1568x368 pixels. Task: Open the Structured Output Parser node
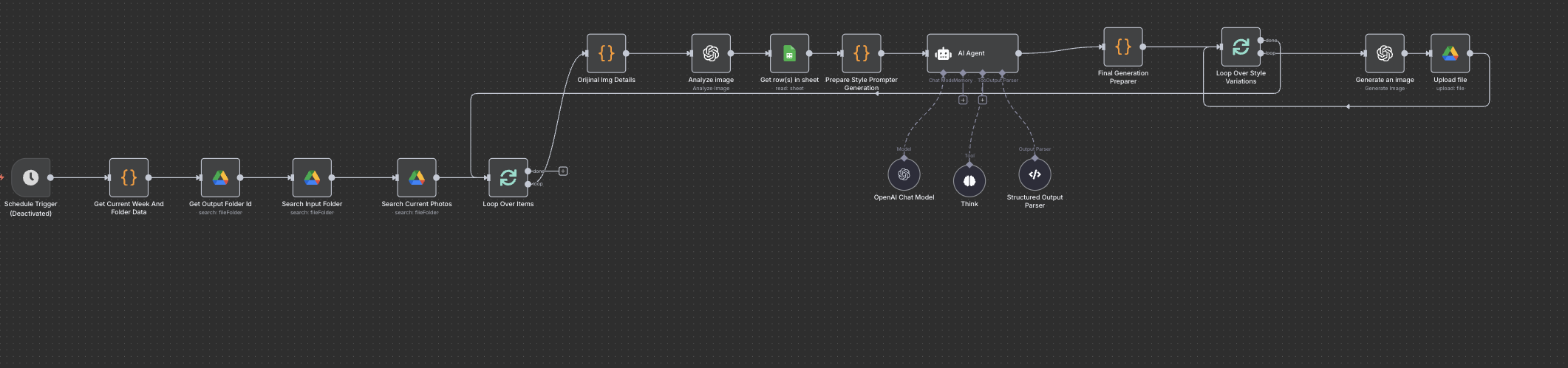click(x=1034, y=174)
